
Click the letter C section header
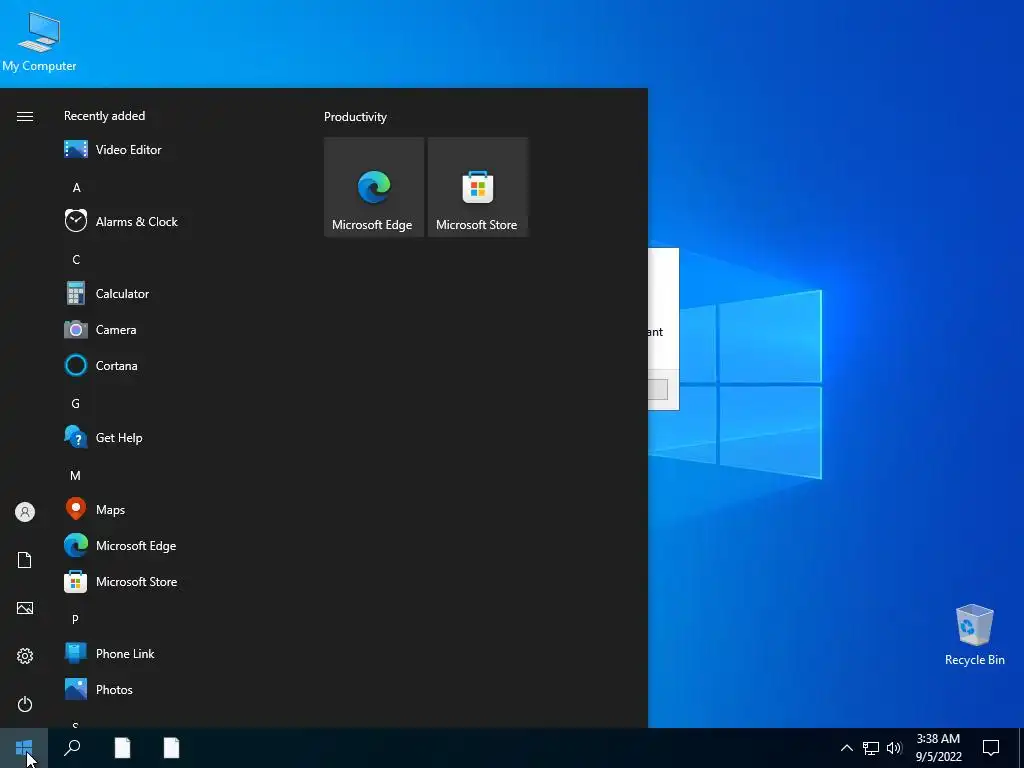click(x=76, y=260)
